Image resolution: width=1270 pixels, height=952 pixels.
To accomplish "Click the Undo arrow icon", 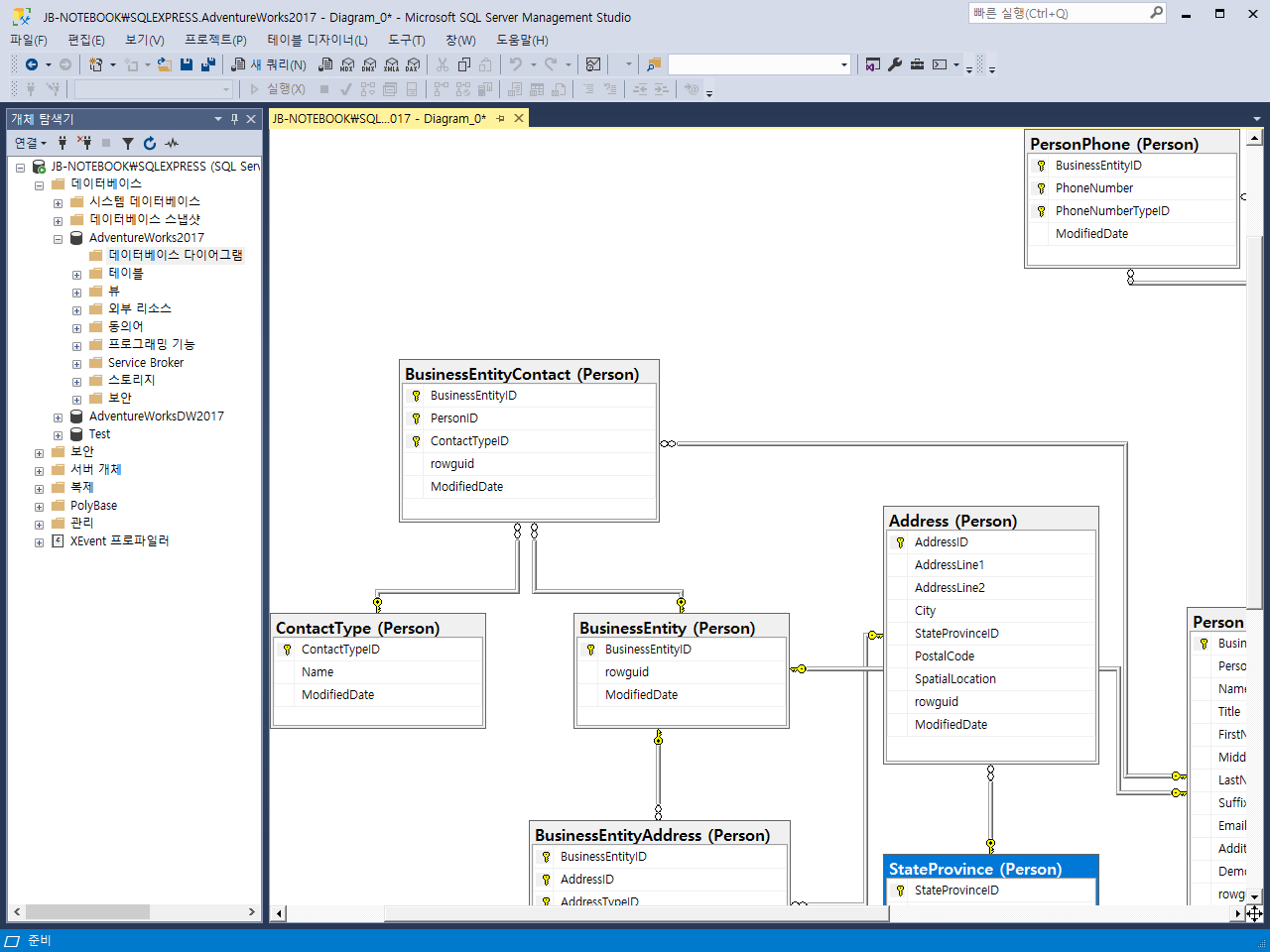I will [x=516, y=64].
